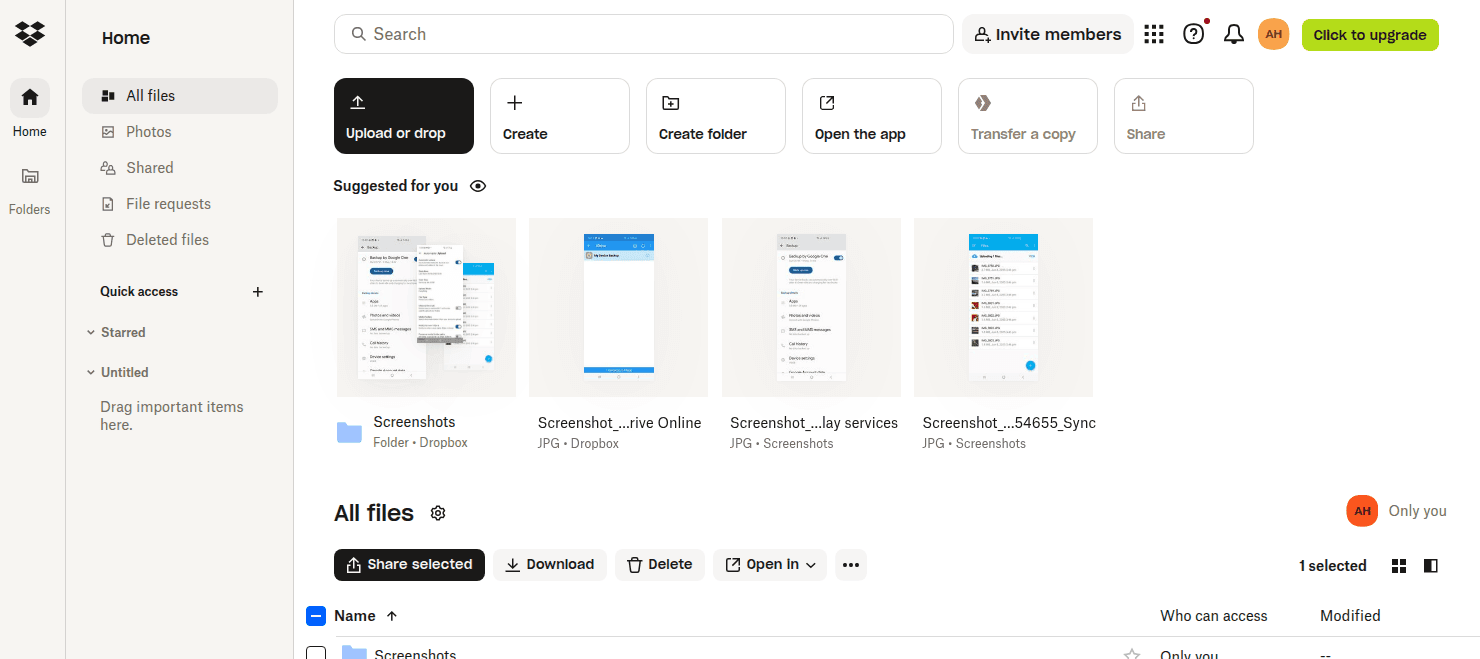
Task: Open the All files settings gear
Action: [437, 513]
